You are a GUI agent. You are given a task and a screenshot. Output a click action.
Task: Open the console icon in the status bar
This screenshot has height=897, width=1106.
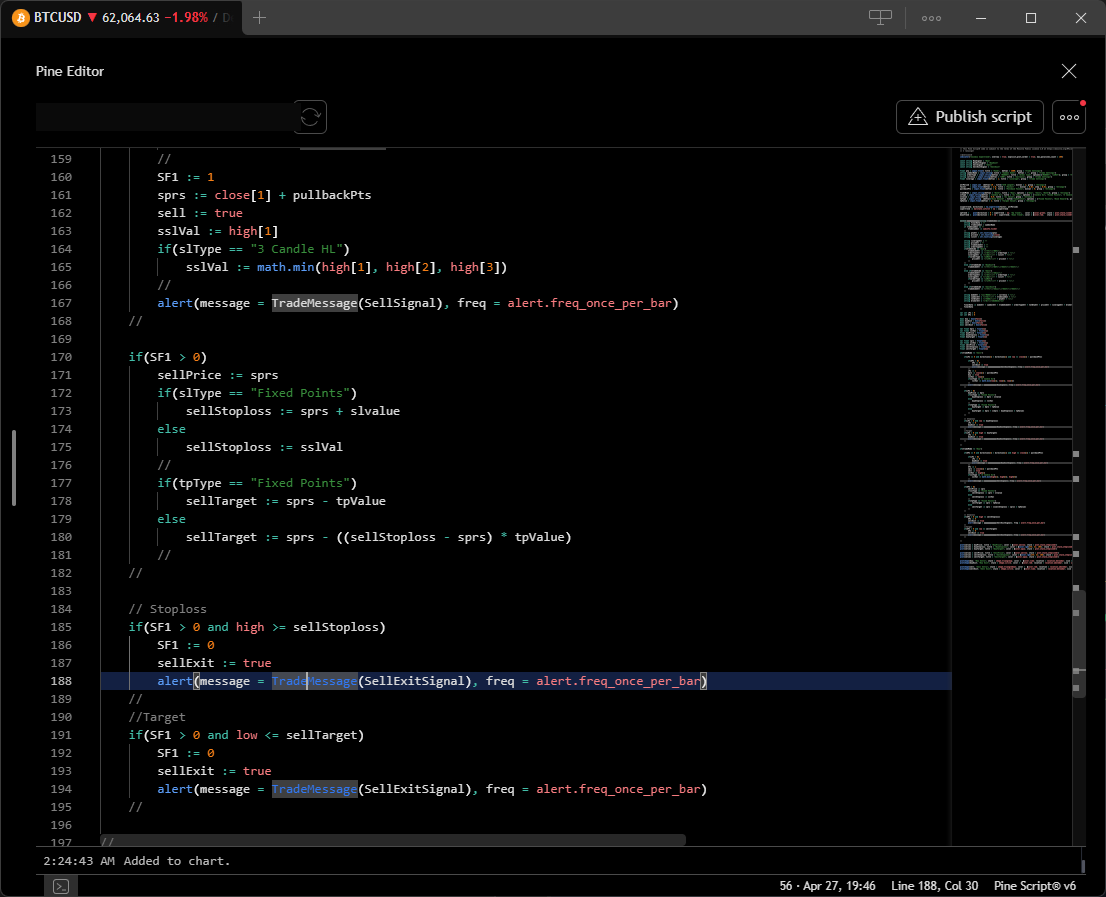61,886
